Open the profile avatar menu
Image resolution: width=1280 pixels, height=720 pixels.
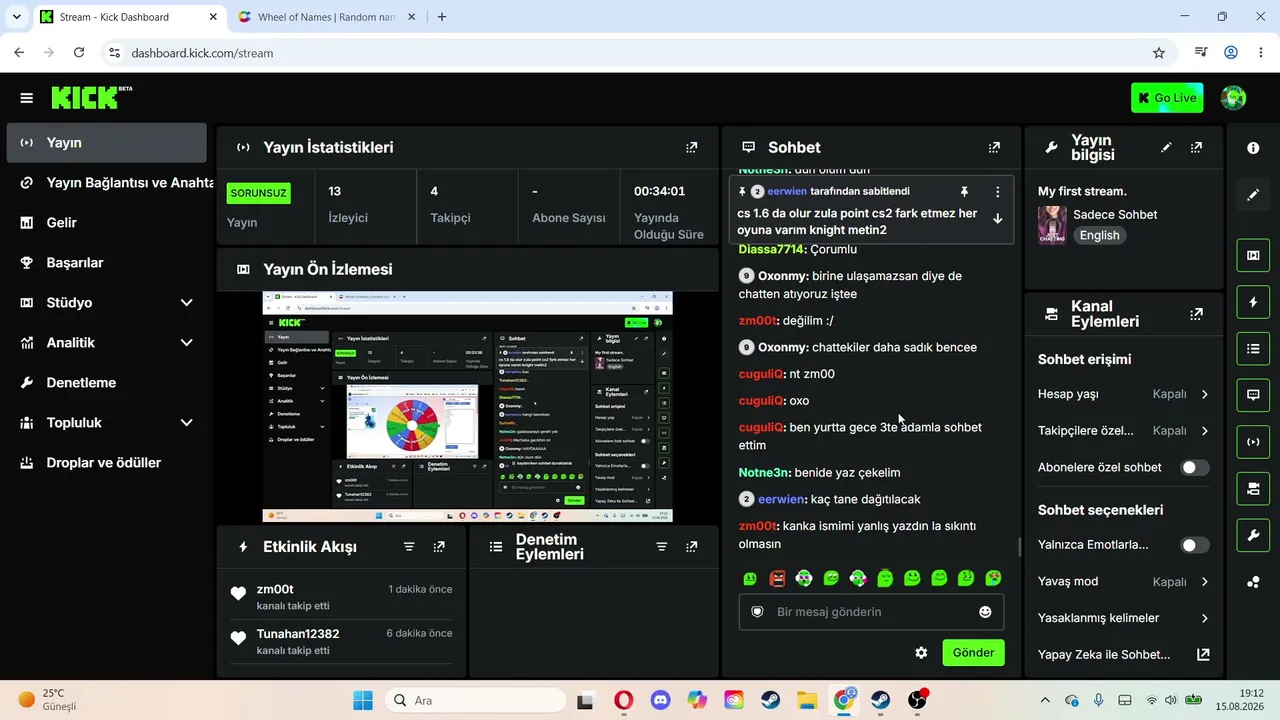click(1233, 98)
